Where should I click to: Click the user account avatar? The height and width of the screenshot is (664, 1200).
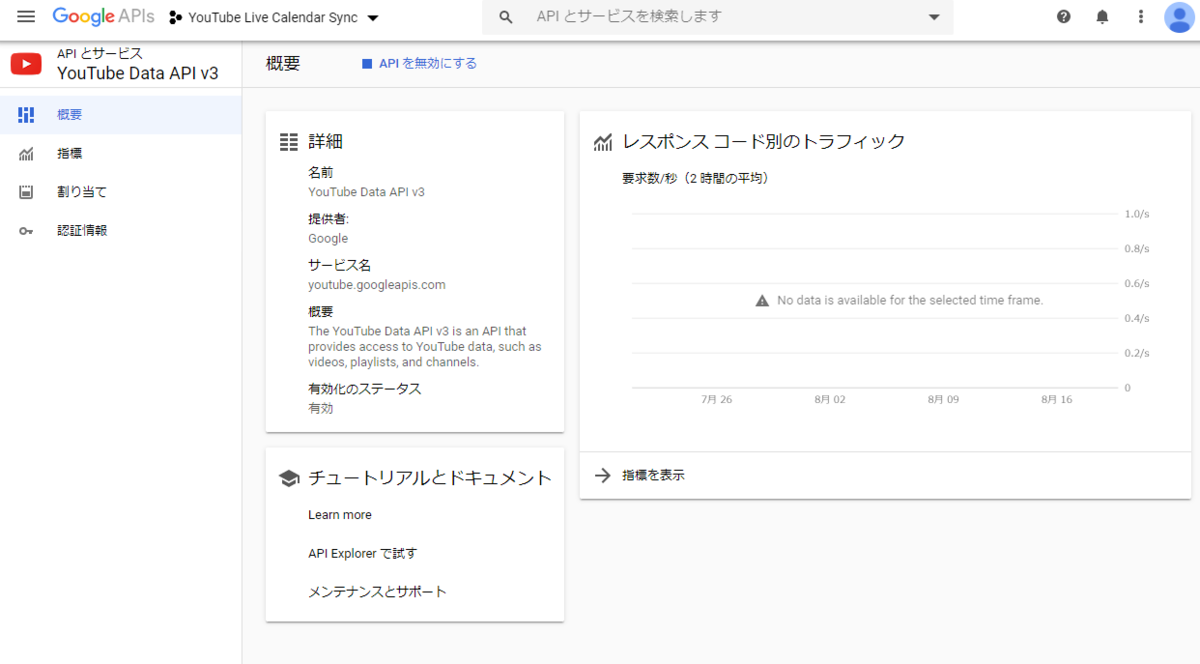(1180, 17)
